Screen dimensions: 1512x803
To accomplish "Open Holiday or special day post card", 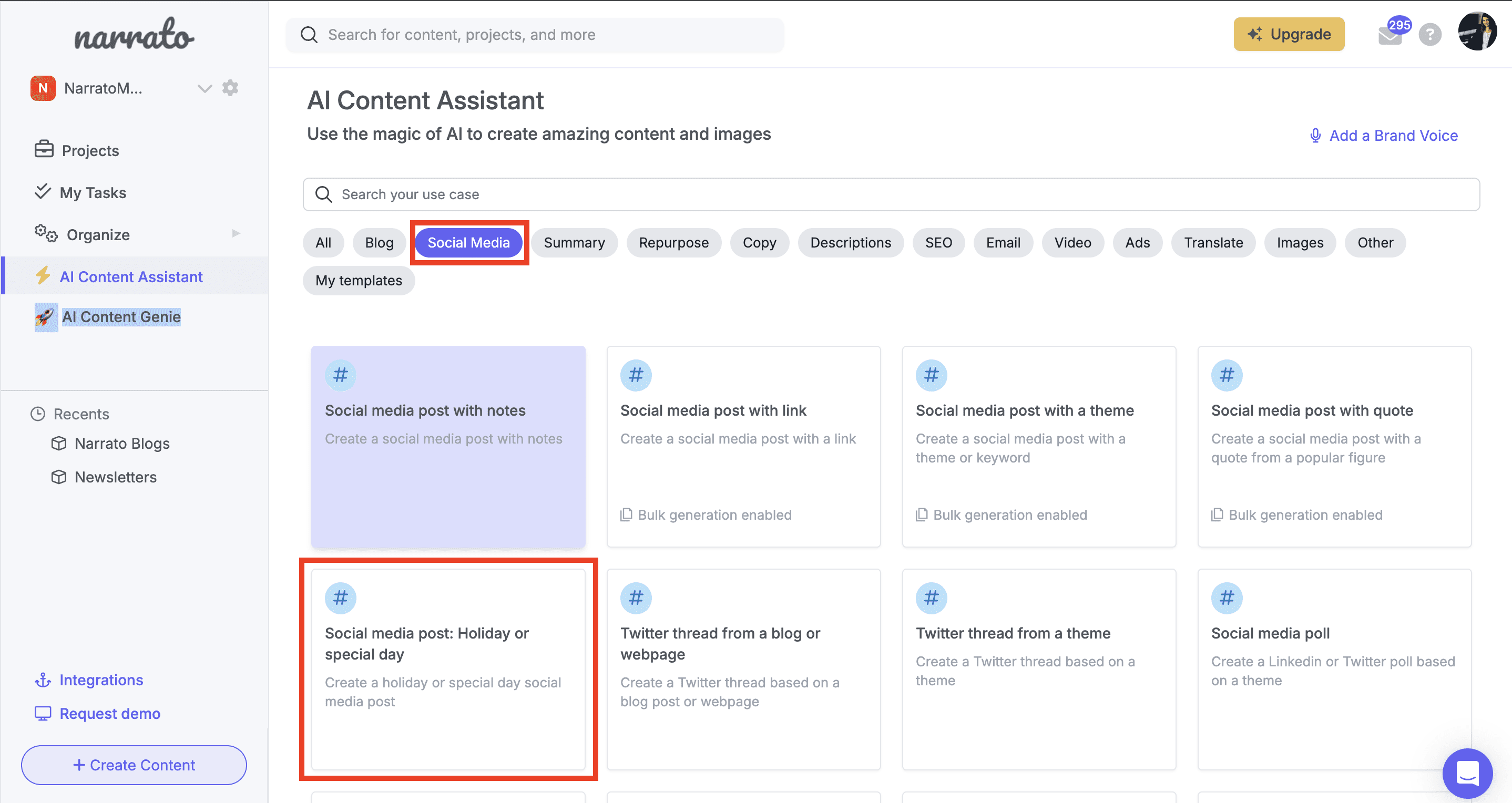I will [x=448, y=670].
